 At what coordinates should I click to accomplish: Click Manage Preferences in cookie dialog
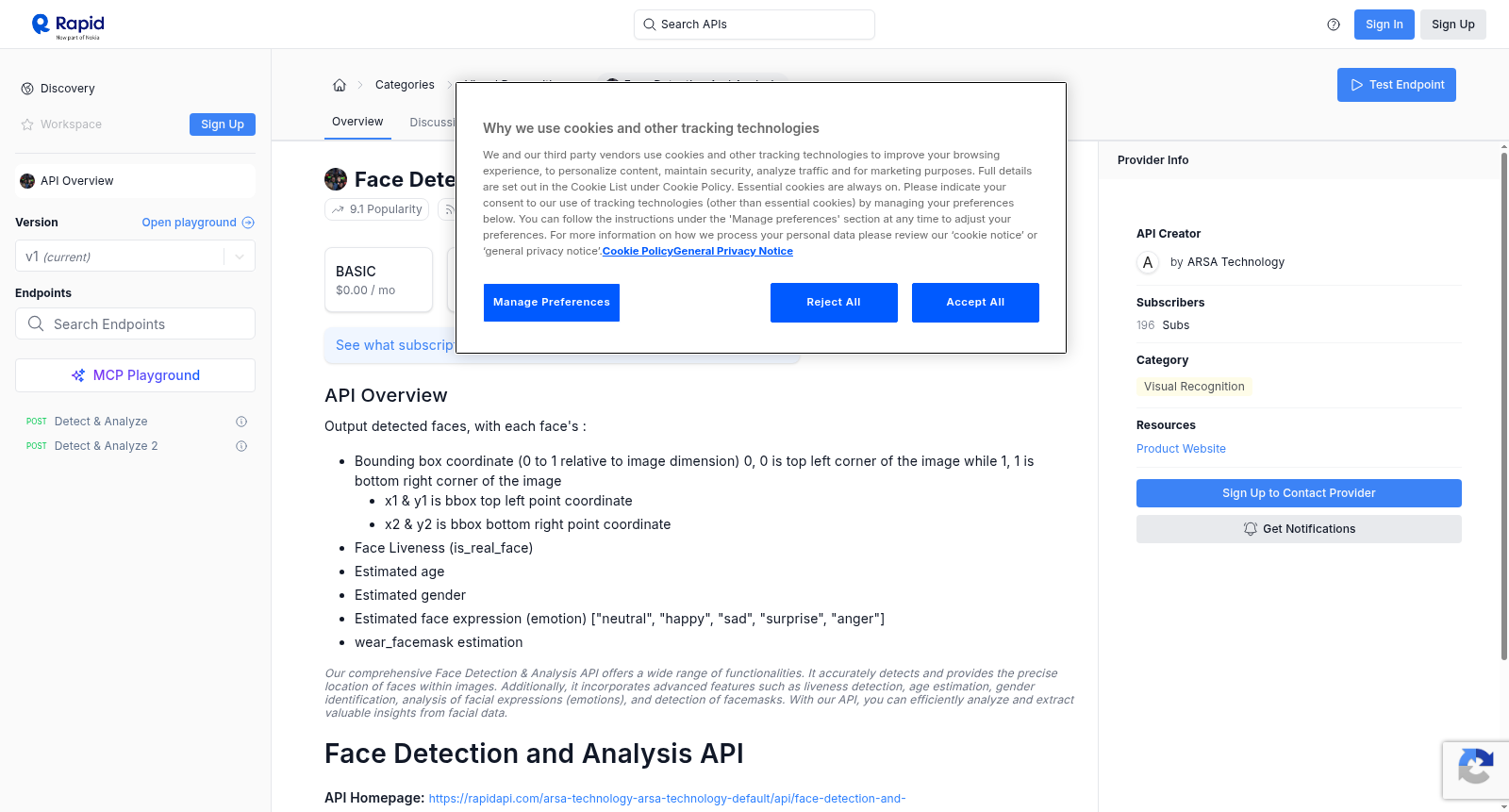point(552,303)
